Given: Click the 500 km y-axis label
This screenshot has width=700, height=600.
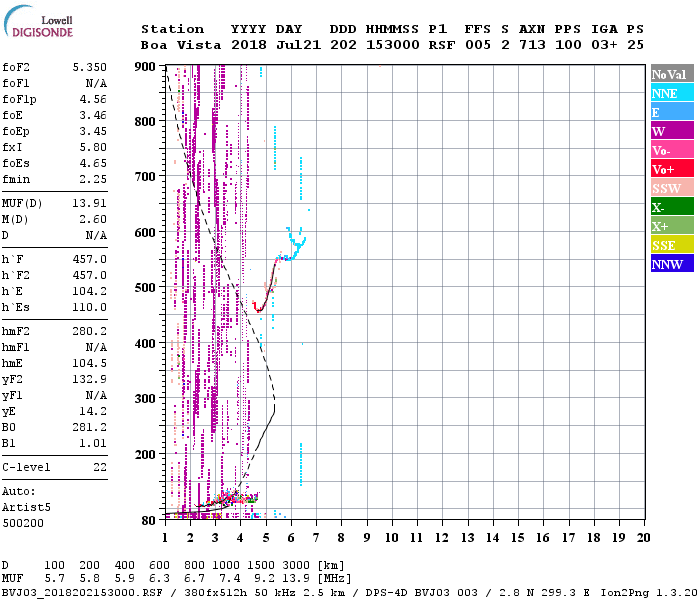Looking at the screenshot, I should point(145,288).
